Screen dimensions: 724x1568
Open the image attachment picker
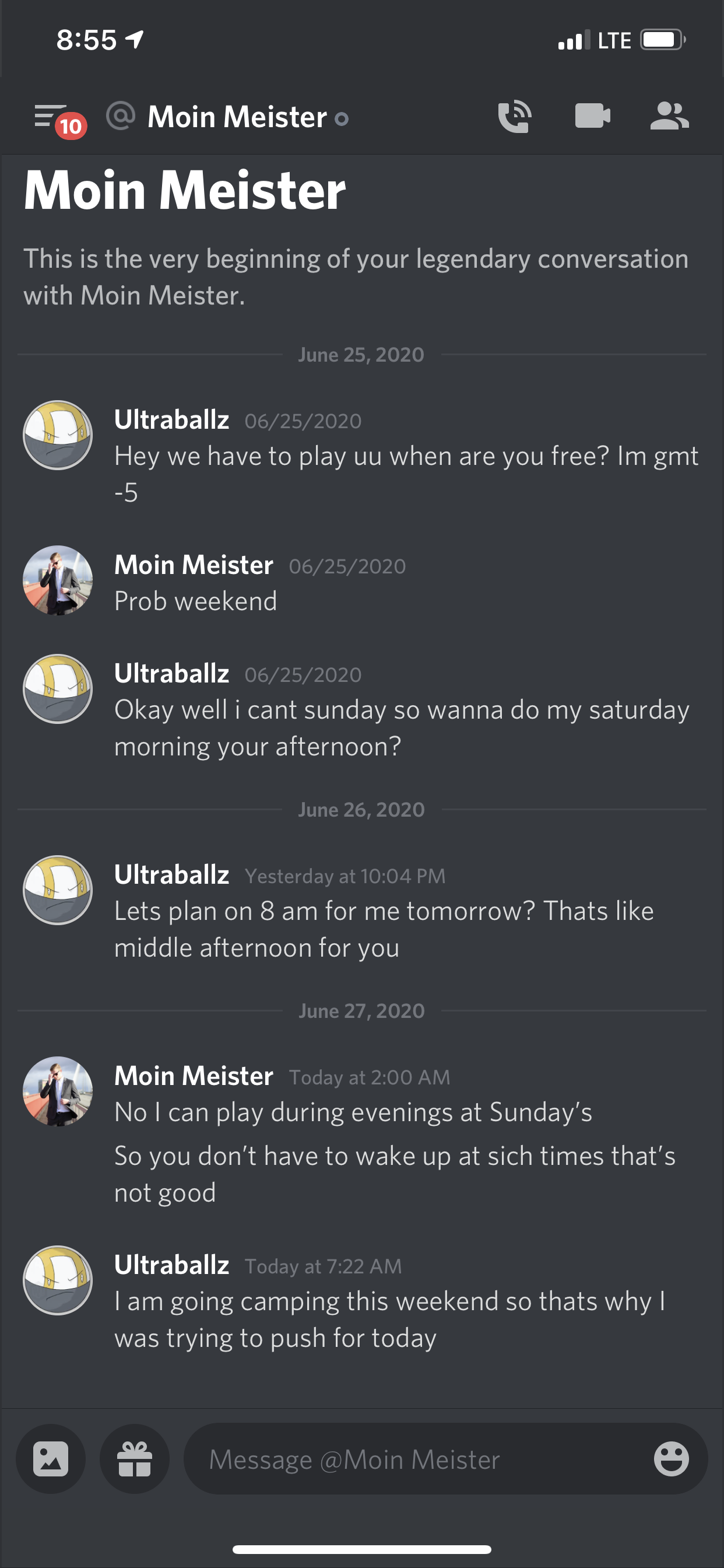[51, 1458]
